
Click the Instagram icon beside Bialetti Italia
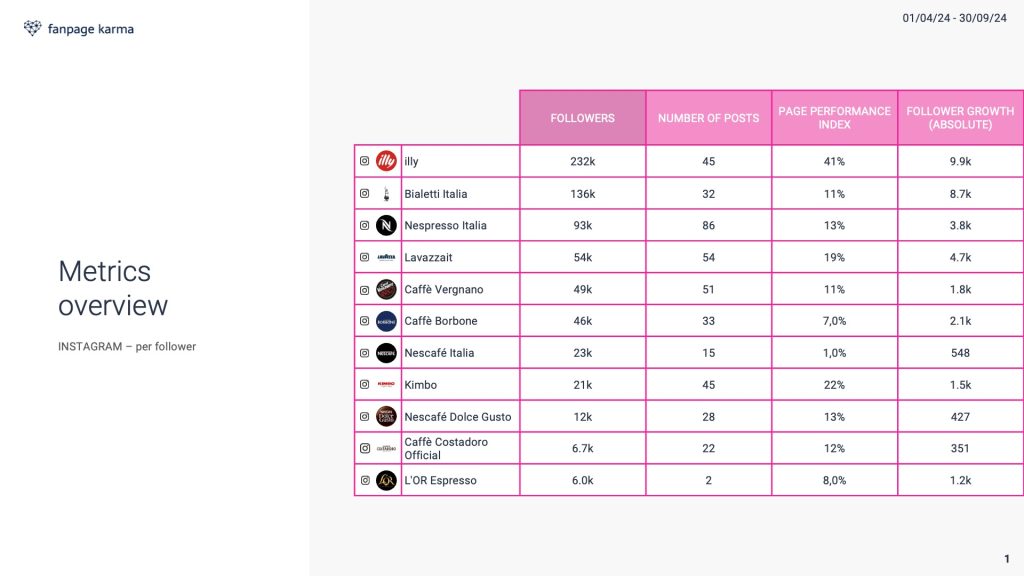[364, 193]
